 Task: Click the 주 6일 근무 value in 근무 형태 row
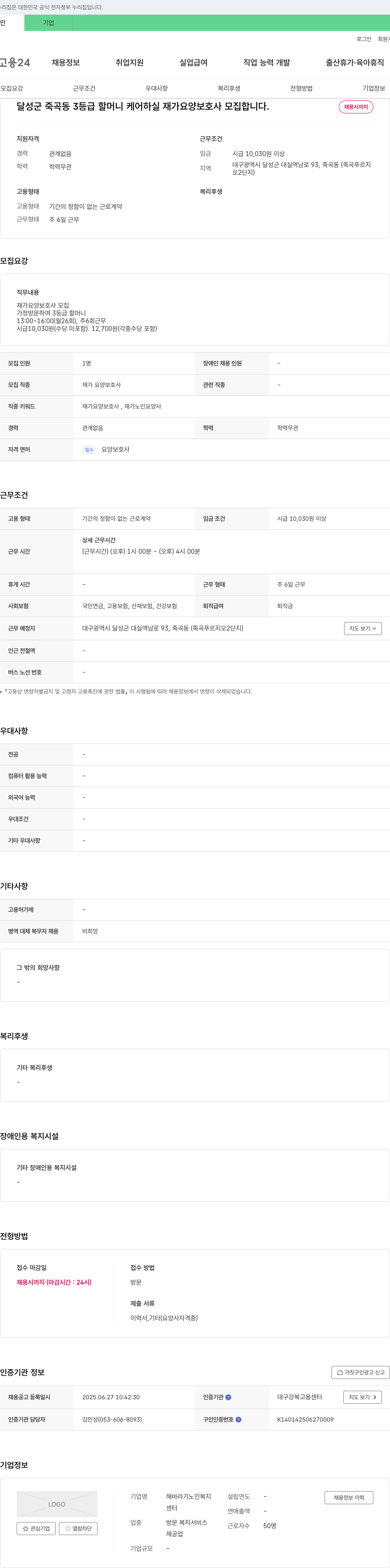tap(291, 584)
